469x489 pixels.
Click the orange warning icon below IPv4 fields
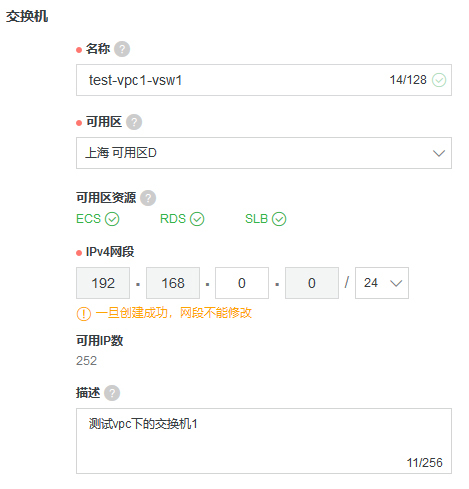84,314
